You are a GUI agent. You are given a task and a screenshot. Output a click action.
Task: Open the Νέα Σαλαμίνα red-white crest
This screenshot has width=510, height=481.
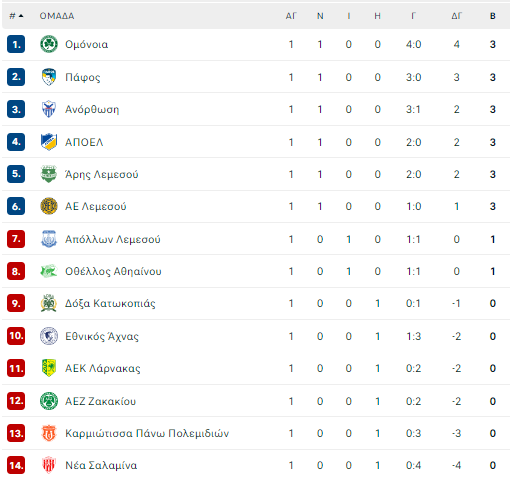coord(49,465)
